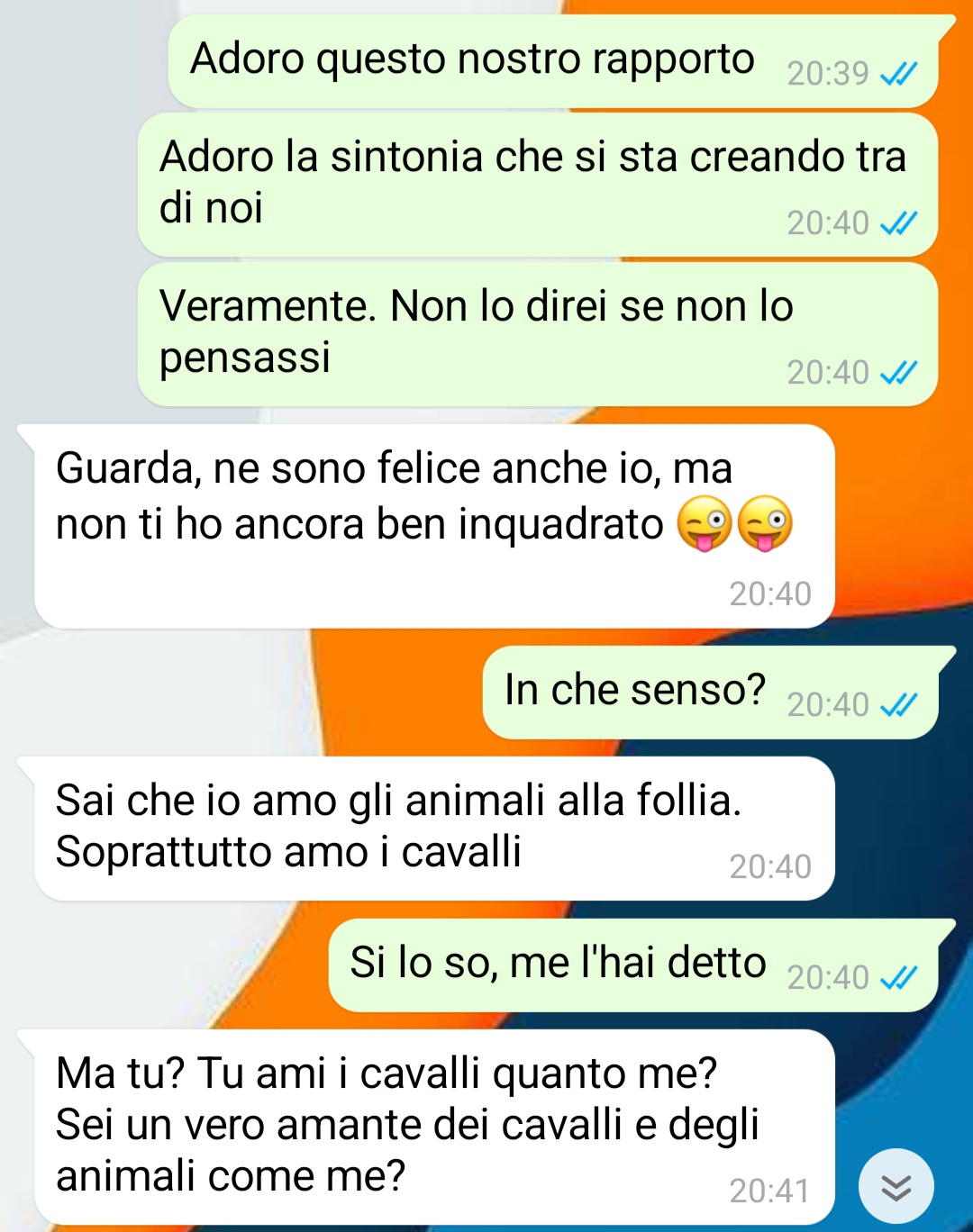Click the 20:41 timestamp on the last message
This screenshot has width=973, height=1232.
pos(769,1191)
